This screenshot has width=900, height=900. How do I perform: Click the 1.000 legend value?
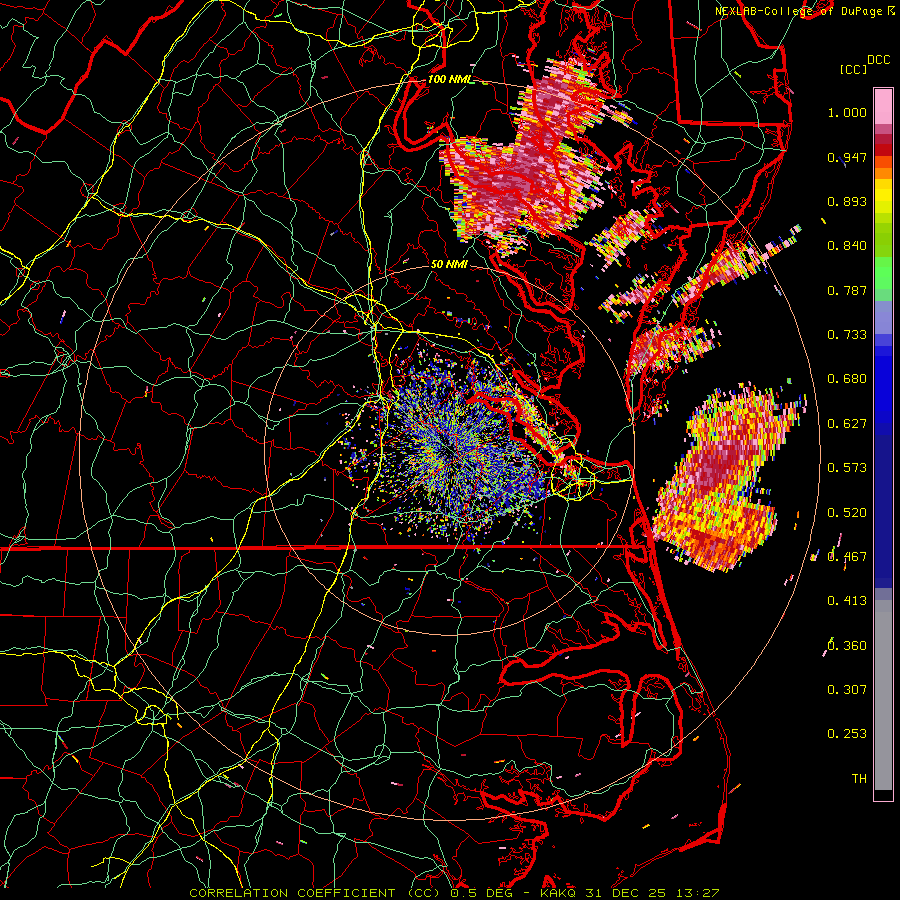tap(847, 112)
